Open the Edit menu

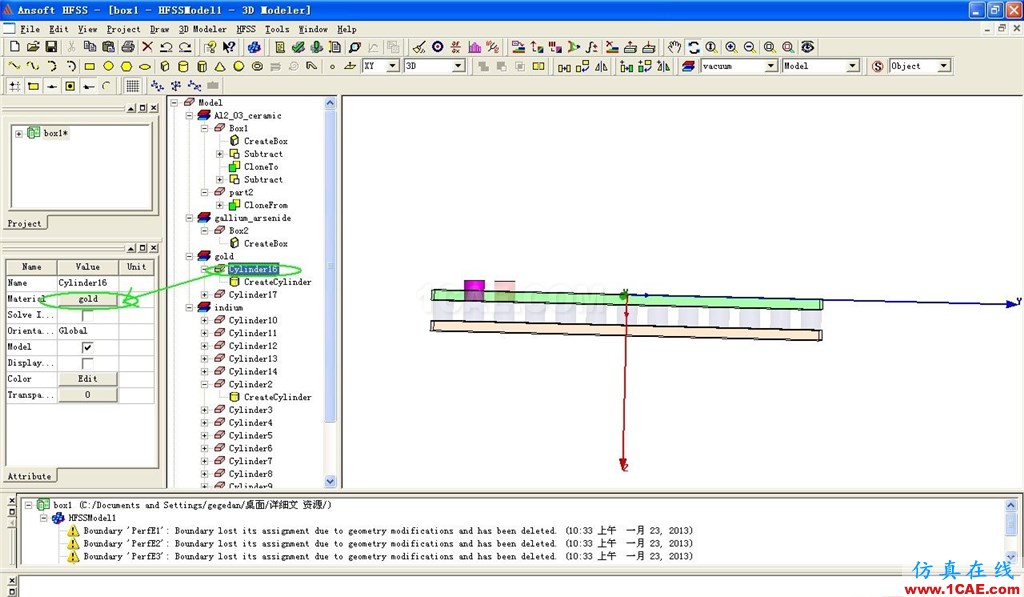[x=58, y=29]
